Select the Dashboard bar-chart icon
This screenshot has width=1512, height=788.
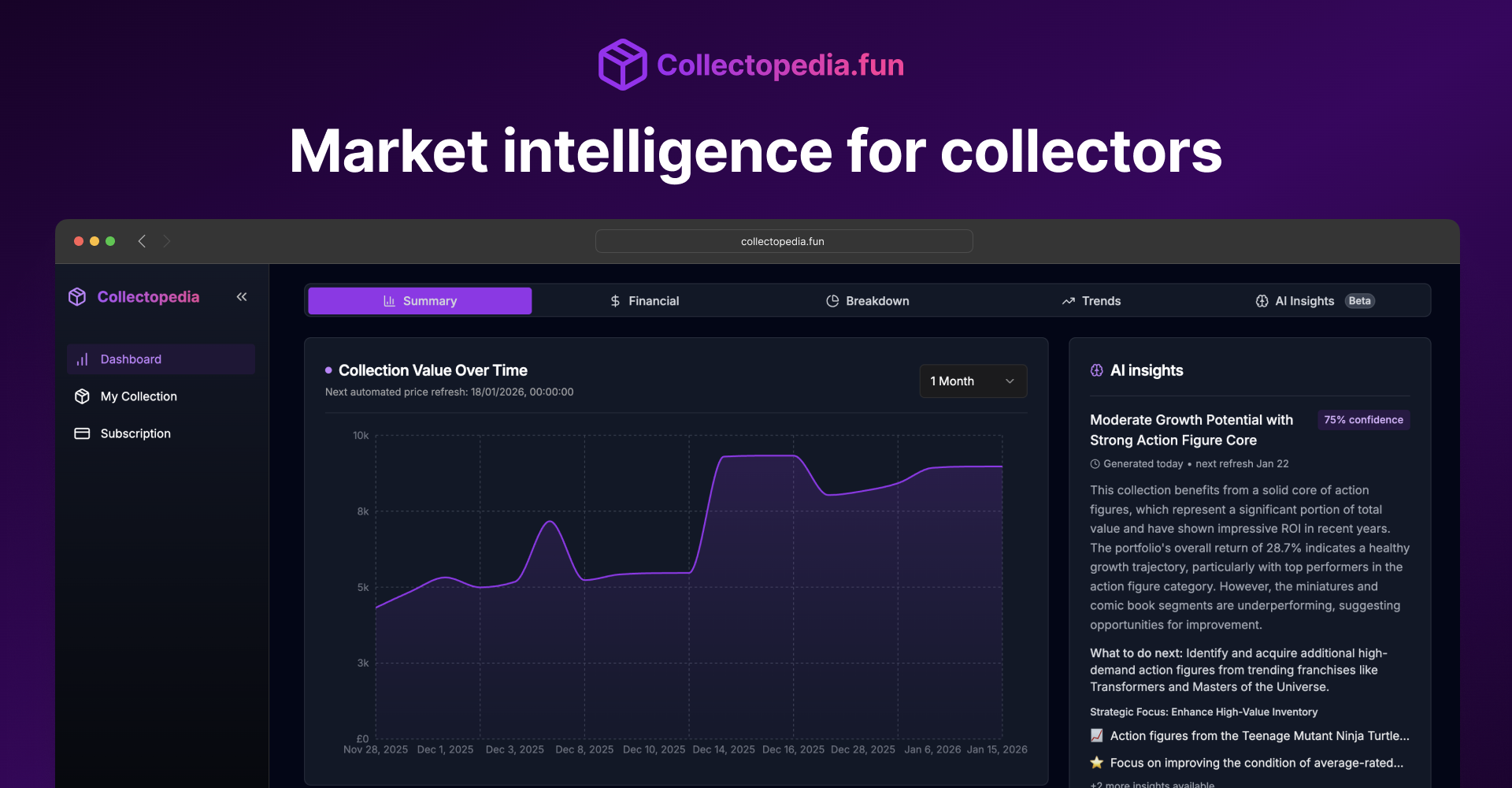point(83,359)
